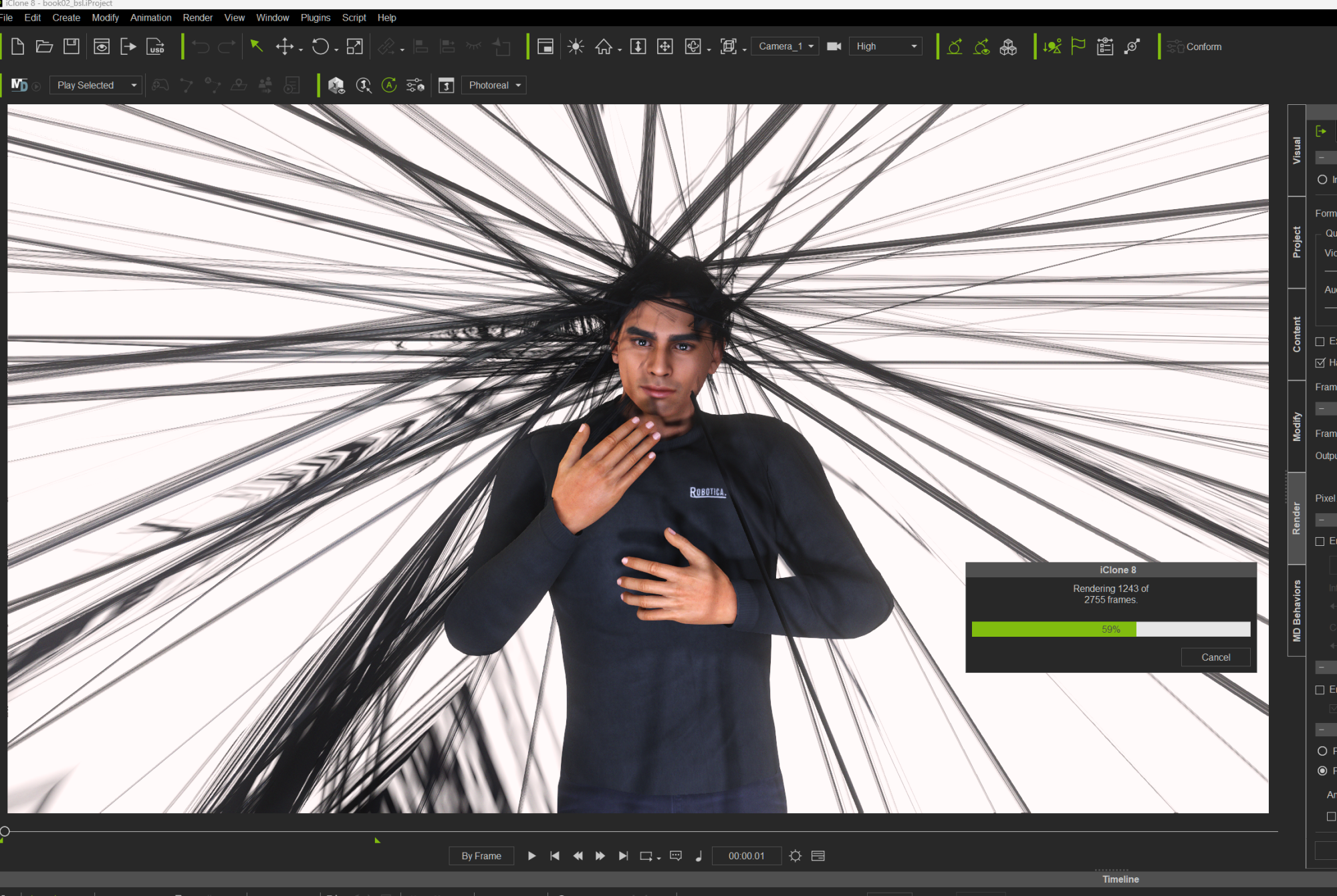Open a project using the folder icon
The image size is (1337, 896).
coord(44,47)
